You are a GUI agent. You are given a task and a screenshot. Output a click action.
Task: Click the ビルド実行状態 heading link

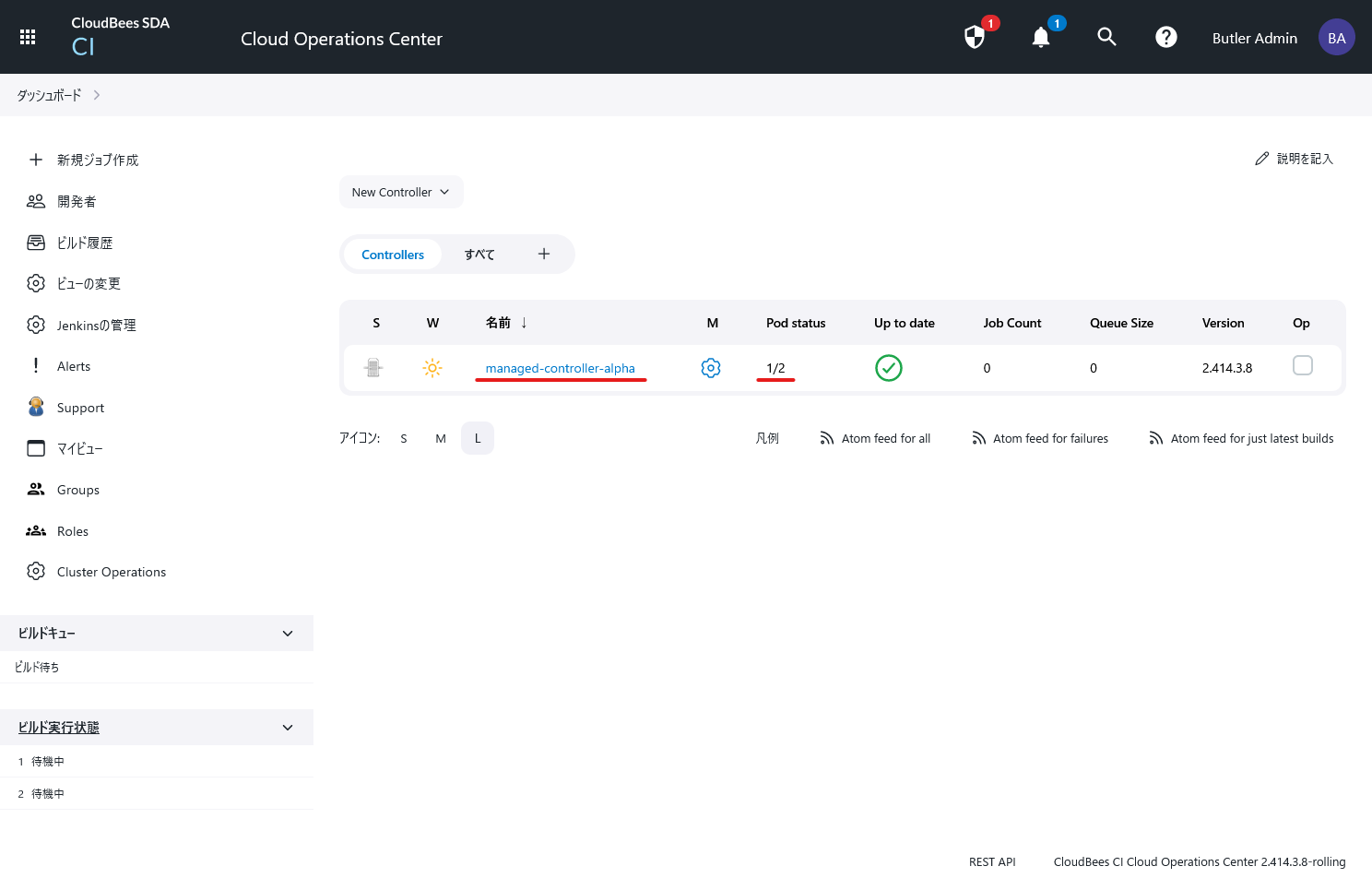click(x=59, y=728)
